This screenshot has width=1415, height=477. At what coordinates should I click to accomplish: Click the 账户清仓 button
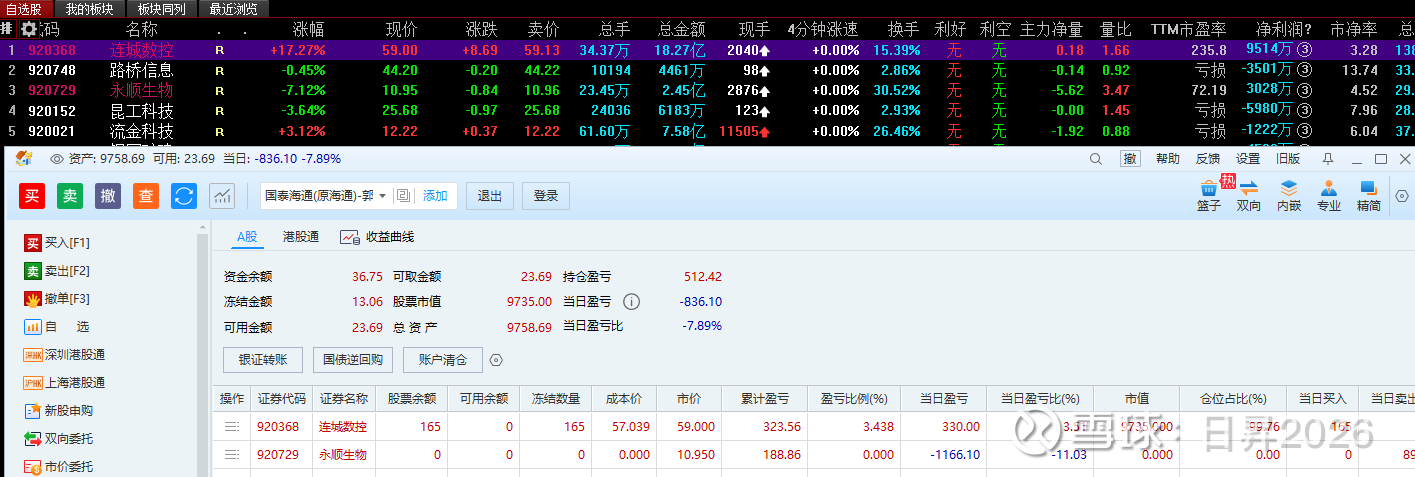pos(443,360)
